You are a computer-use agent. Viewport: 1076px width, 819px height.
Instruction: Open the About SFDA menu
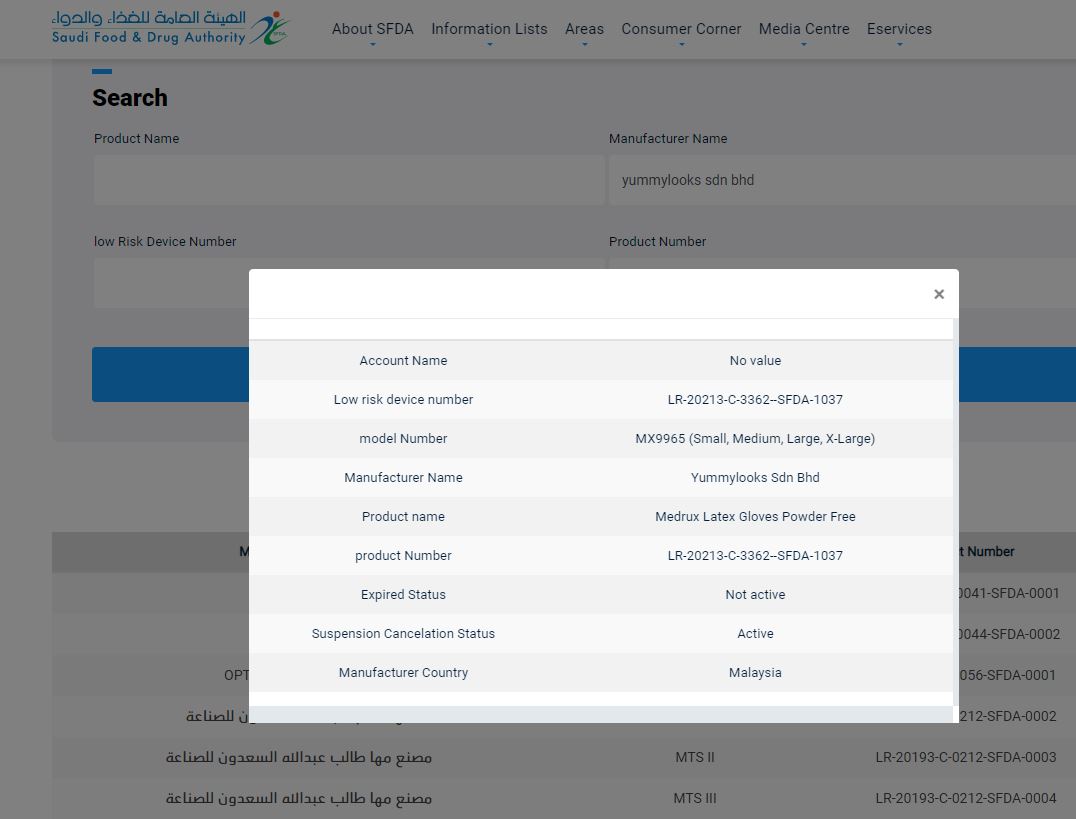(x=373, y=29)
